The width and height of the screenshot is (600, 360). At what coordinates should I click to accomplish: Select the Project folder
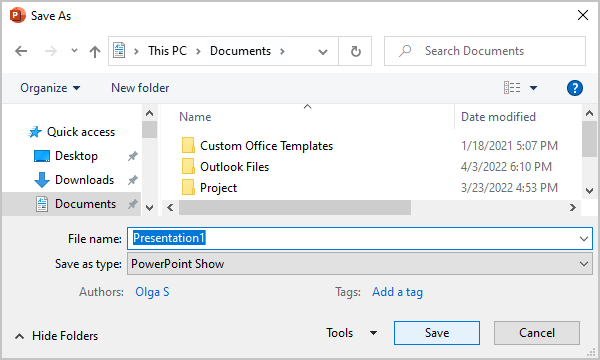click(x=218, y=188)
